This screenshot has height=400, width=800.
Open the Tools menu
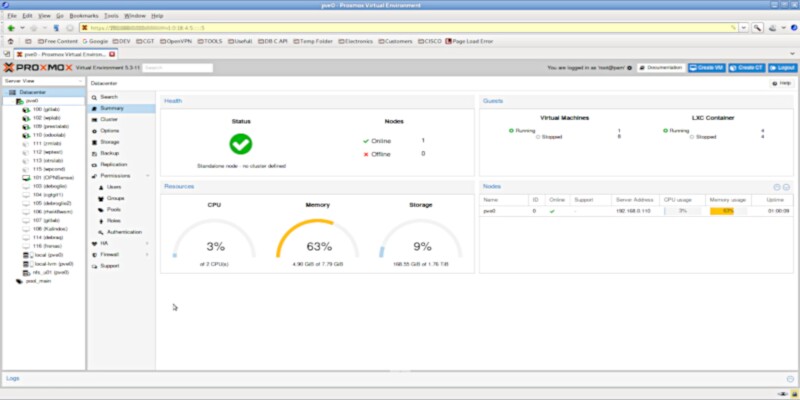[x=111, y=16]
